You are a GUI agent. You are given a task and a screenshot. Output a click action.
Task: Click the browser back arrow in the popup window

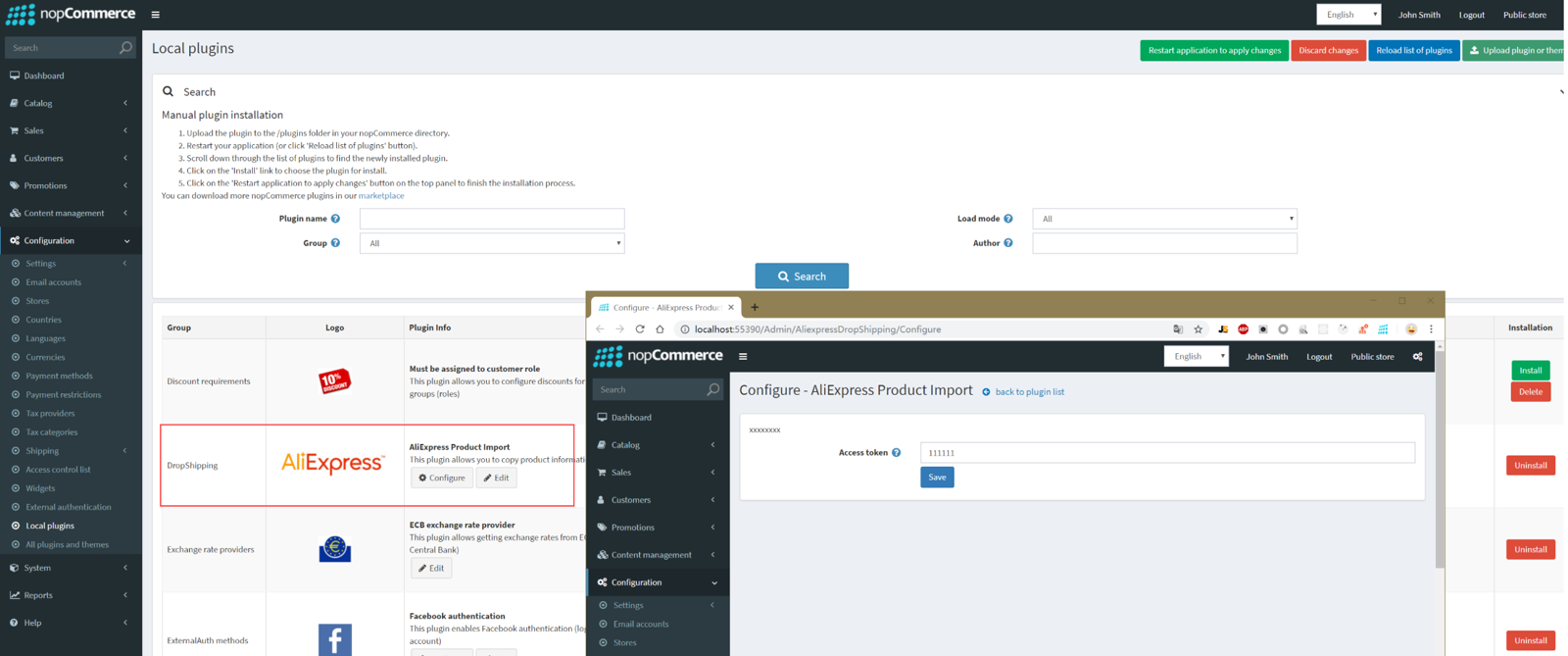coord(600,329)
